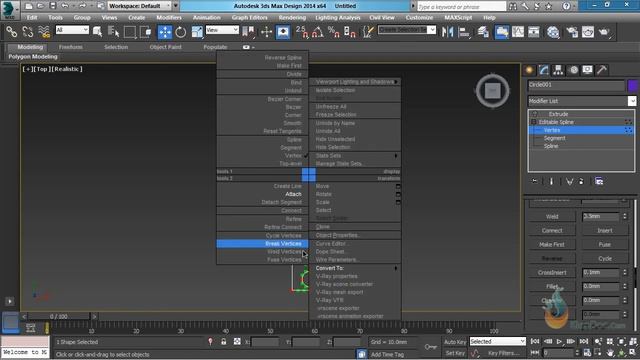Open the Graph Editors menu
640x360 pixels.
coord(249,18)
